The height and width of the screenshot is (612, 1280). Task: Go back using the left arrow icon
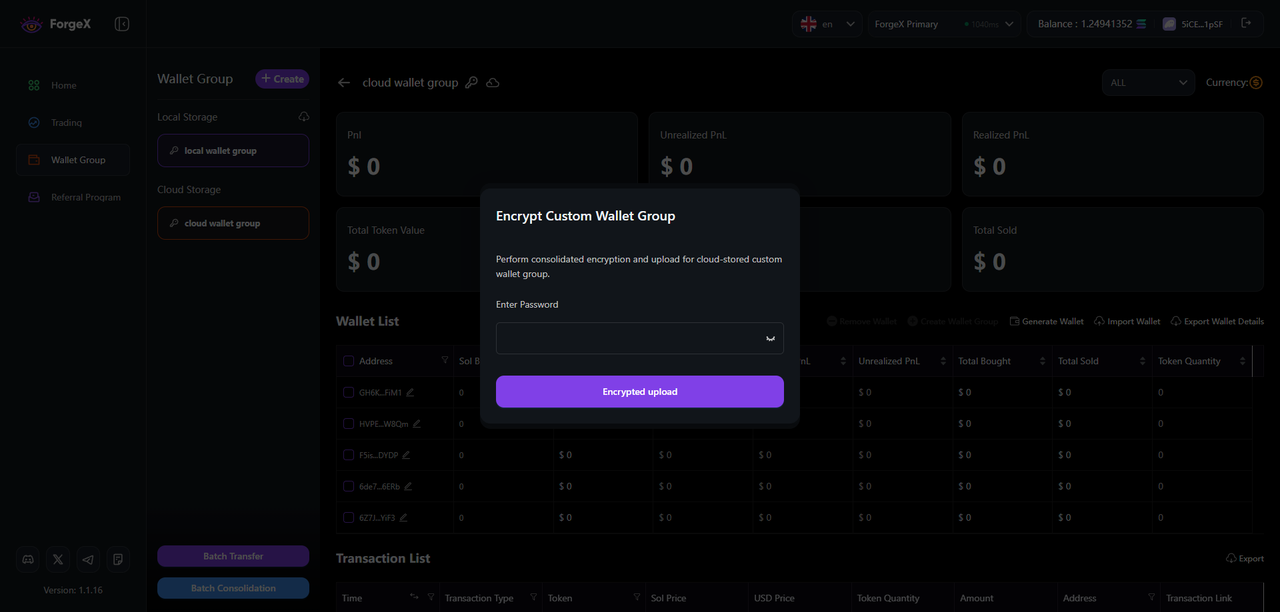click(344, 83)
